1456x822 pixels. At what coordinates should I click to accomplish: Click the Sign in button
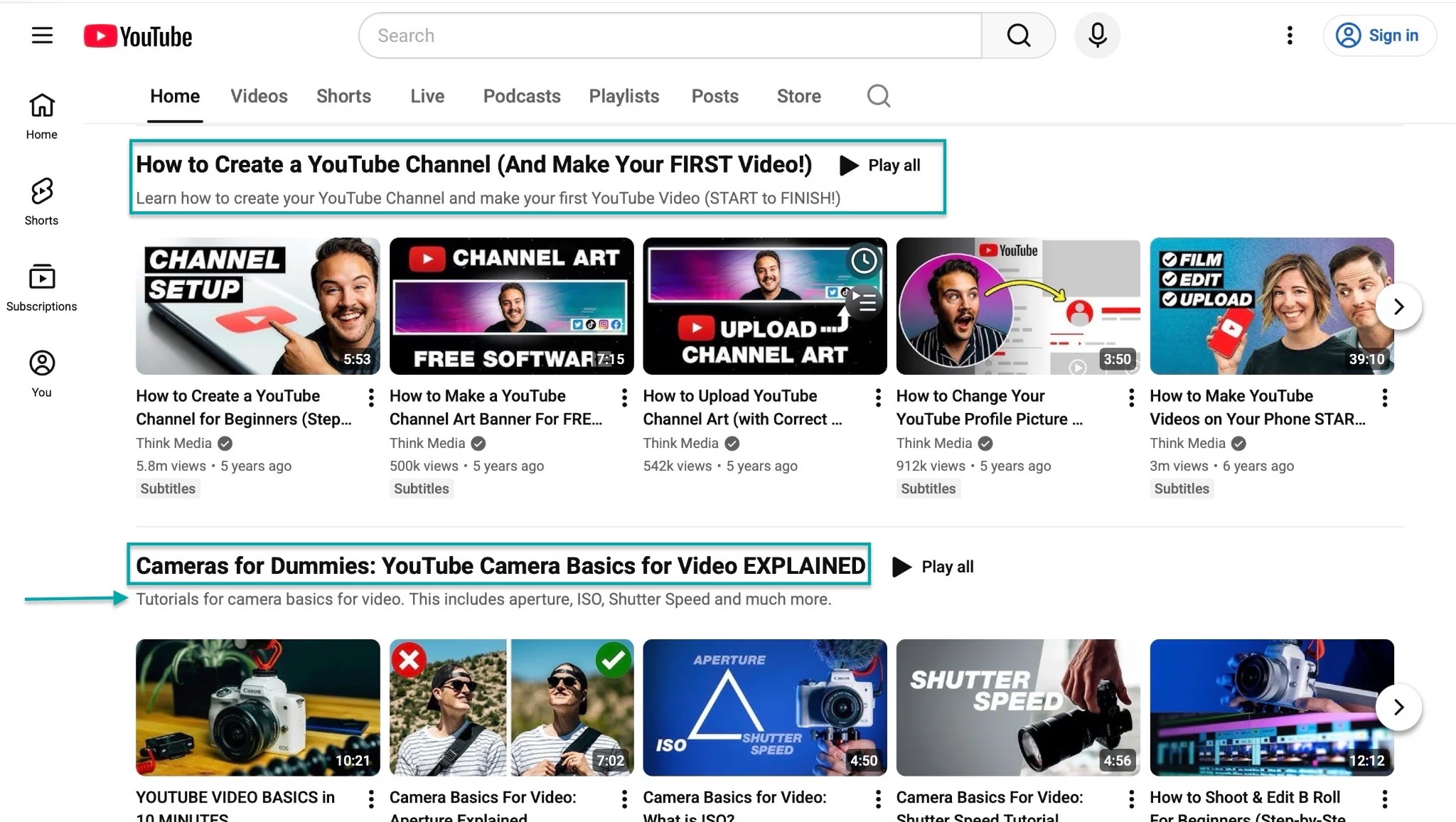1379,36
